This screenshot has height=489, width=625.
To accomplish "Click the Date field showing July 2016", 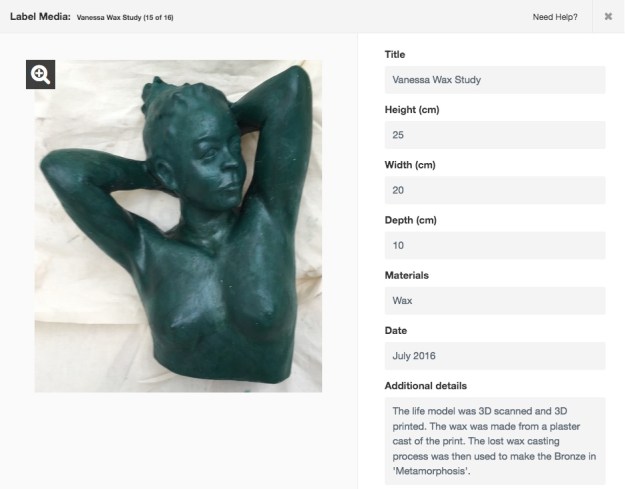I will [495, 356].
